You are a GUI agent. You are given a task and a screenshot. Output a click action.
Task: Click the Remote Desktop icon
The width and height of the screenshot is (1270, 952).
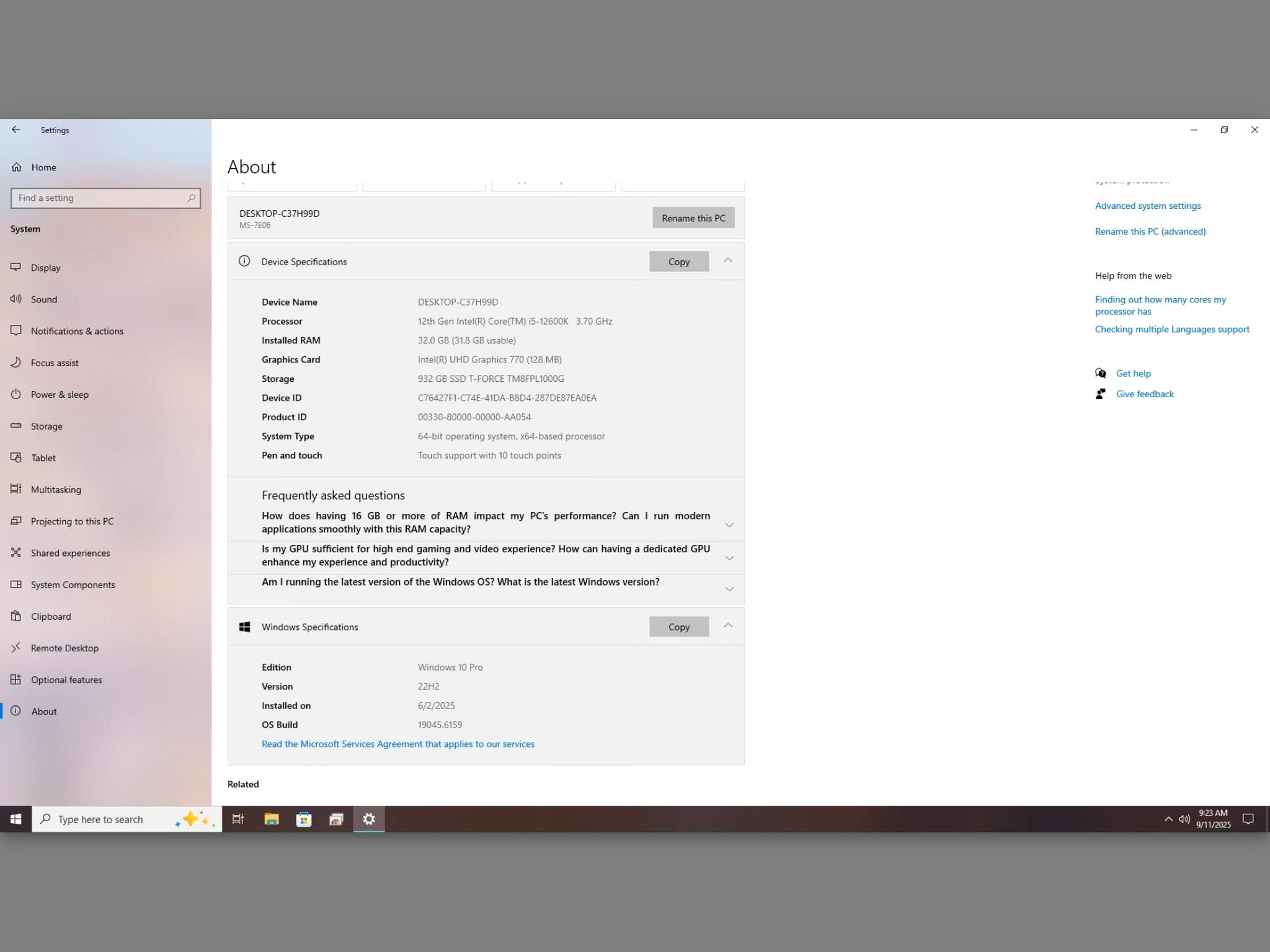click(x=16, y=648)
